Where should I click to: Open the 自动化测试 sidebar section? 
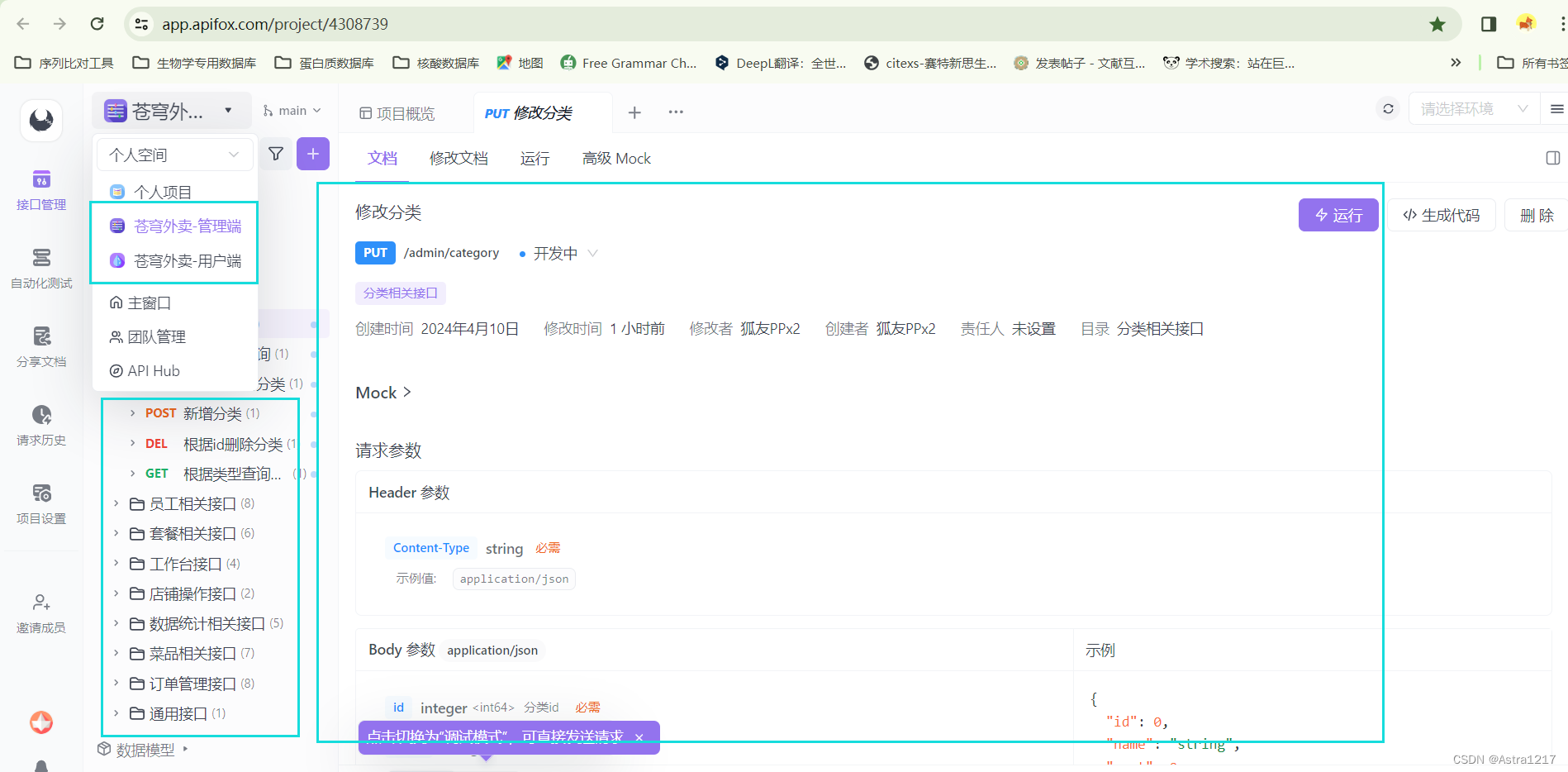click(41, 269)
